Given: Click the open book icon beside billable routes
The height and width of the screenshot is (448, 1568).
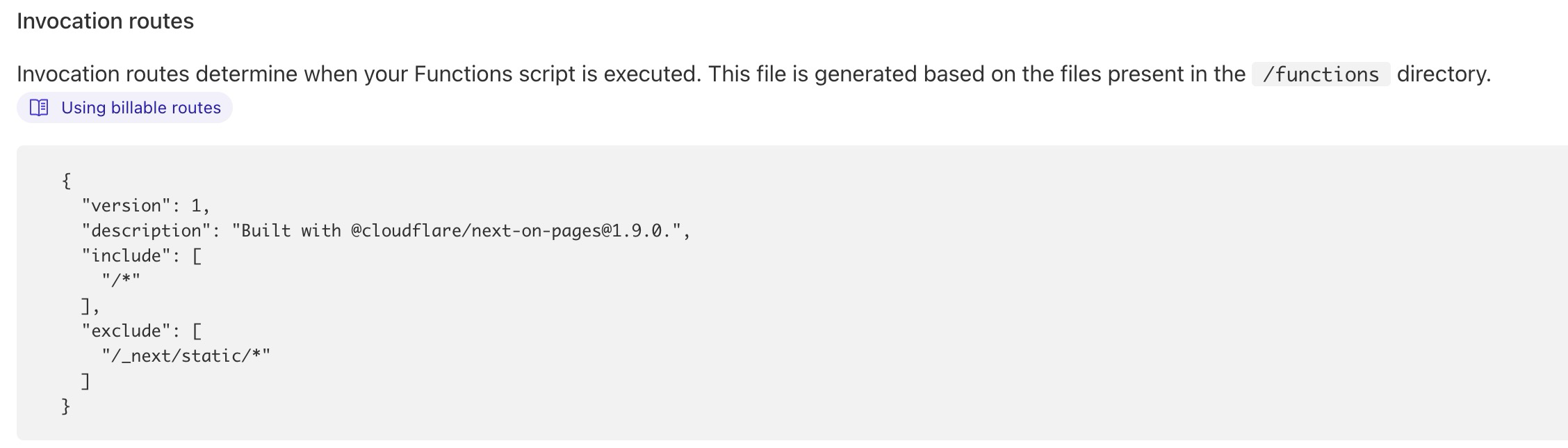Looking at the screenshot, I should 39,108.
